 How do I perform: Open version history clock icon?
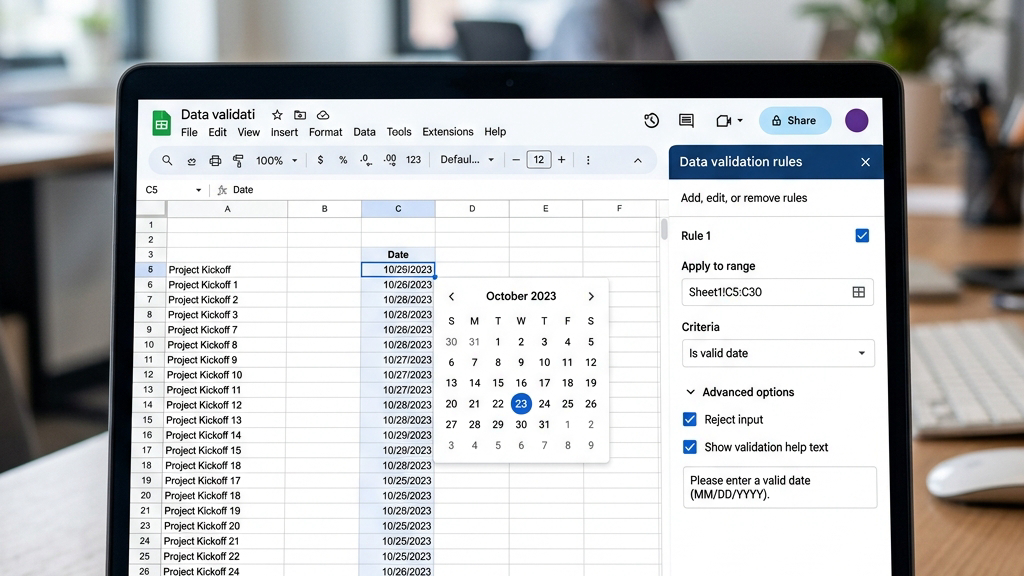[x=651, y=120]
